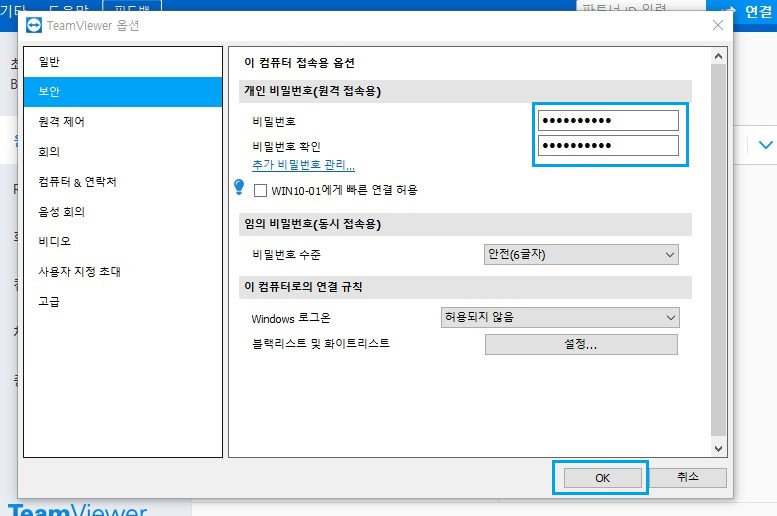Expand the Windows 로그온 dropdown

560,317
